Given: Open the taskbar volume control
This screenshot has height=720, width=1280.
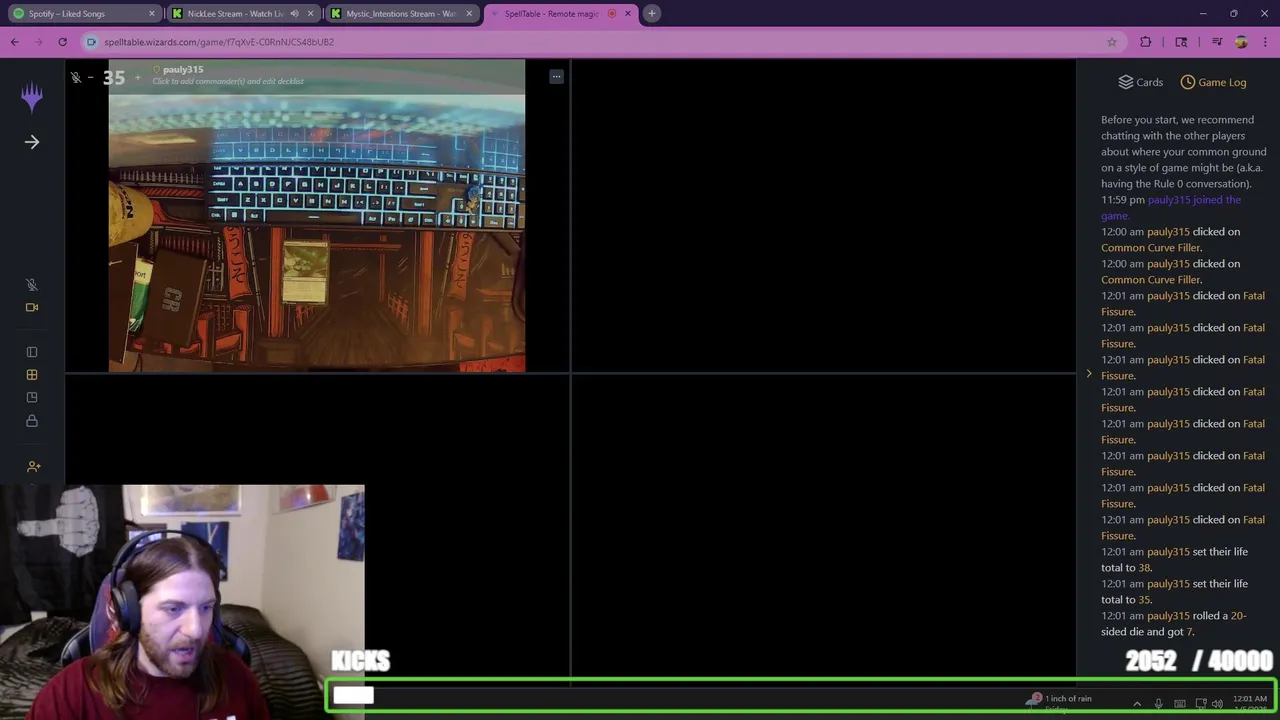Looking at the screenshot, I should pyautogui.click(x=1217, y=704).
